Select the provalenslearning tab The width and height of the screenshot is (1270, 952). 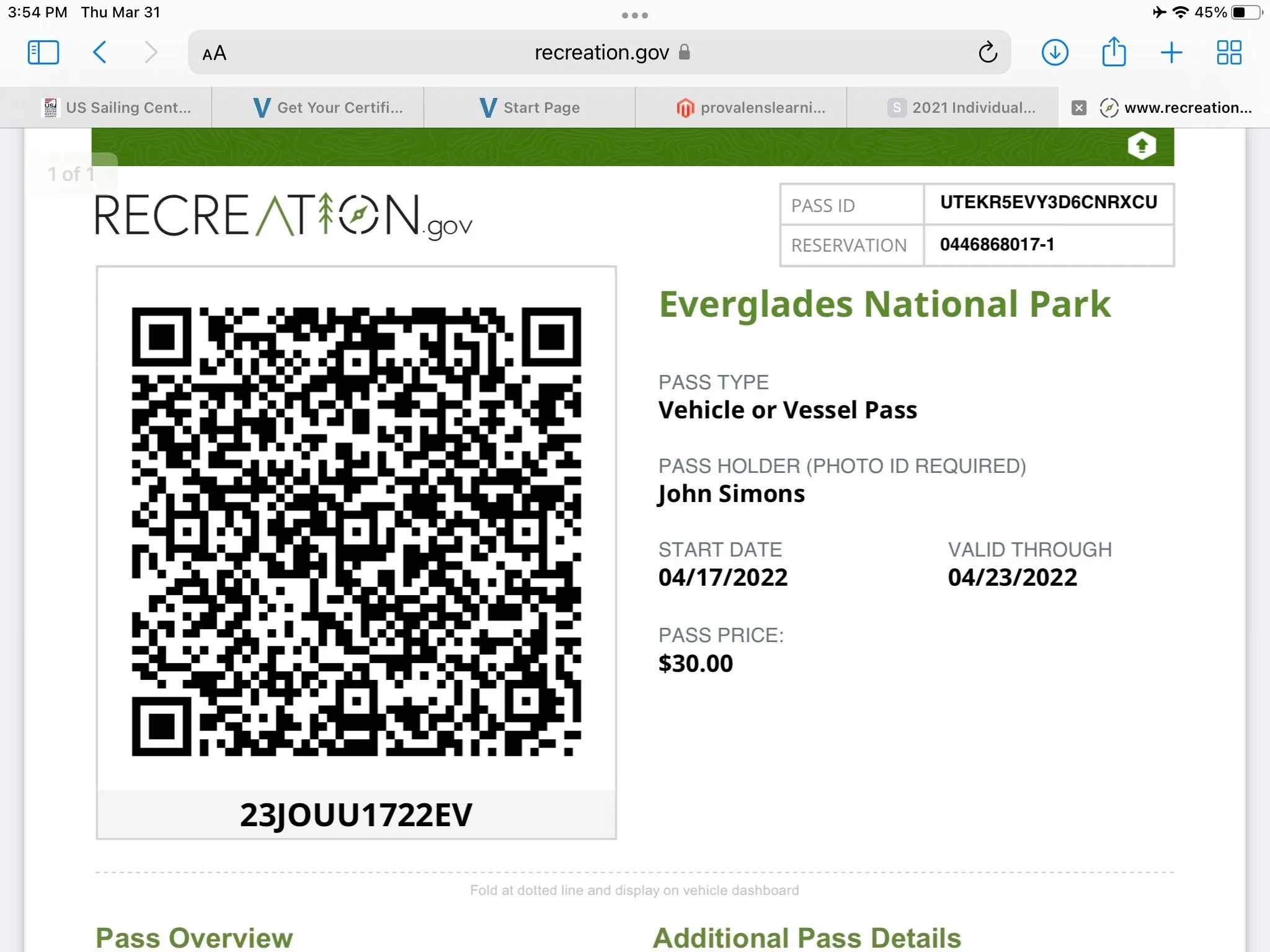750,108
